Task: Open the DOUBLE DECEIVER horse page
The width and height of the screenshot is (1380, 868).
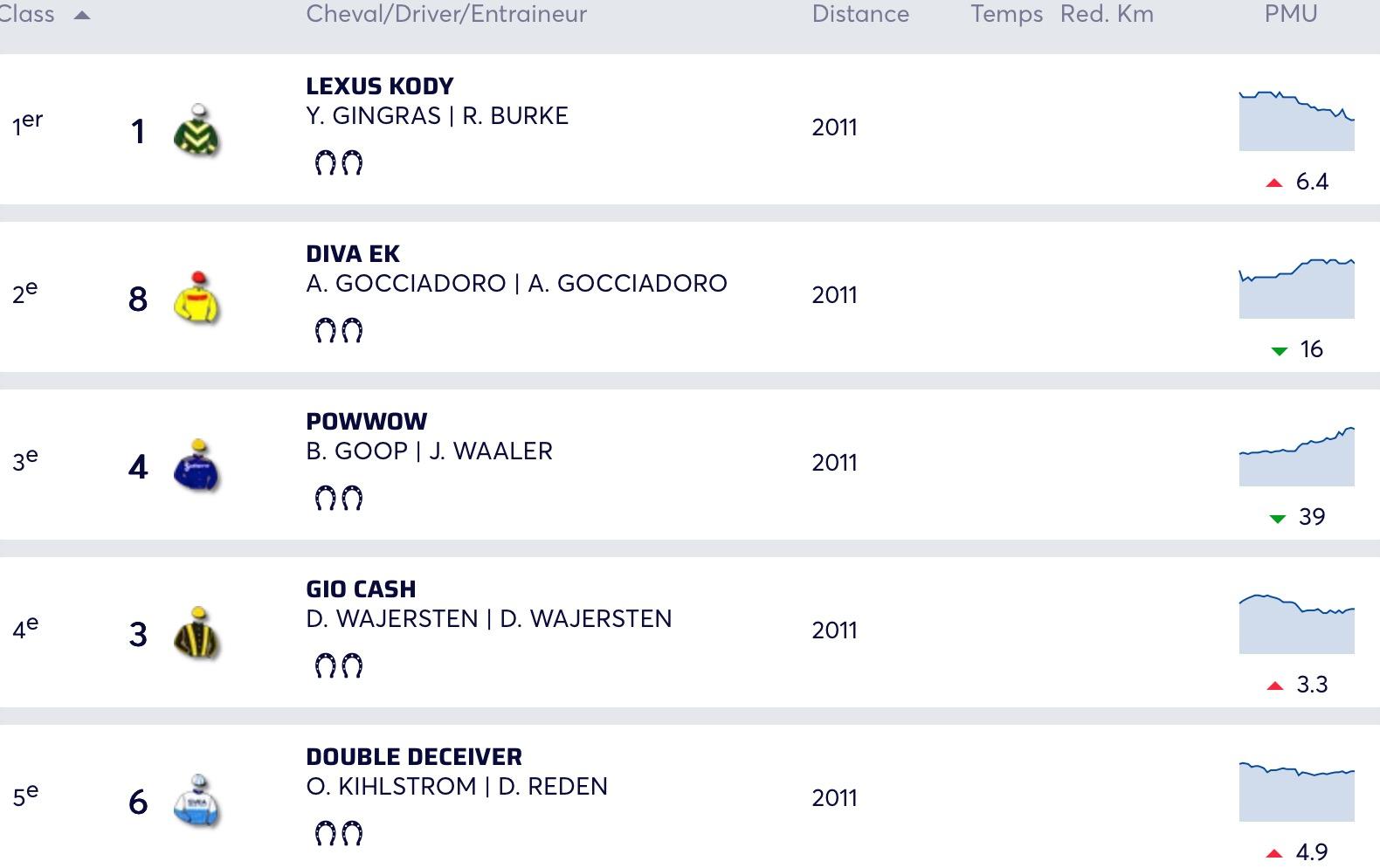Action: 413,757
